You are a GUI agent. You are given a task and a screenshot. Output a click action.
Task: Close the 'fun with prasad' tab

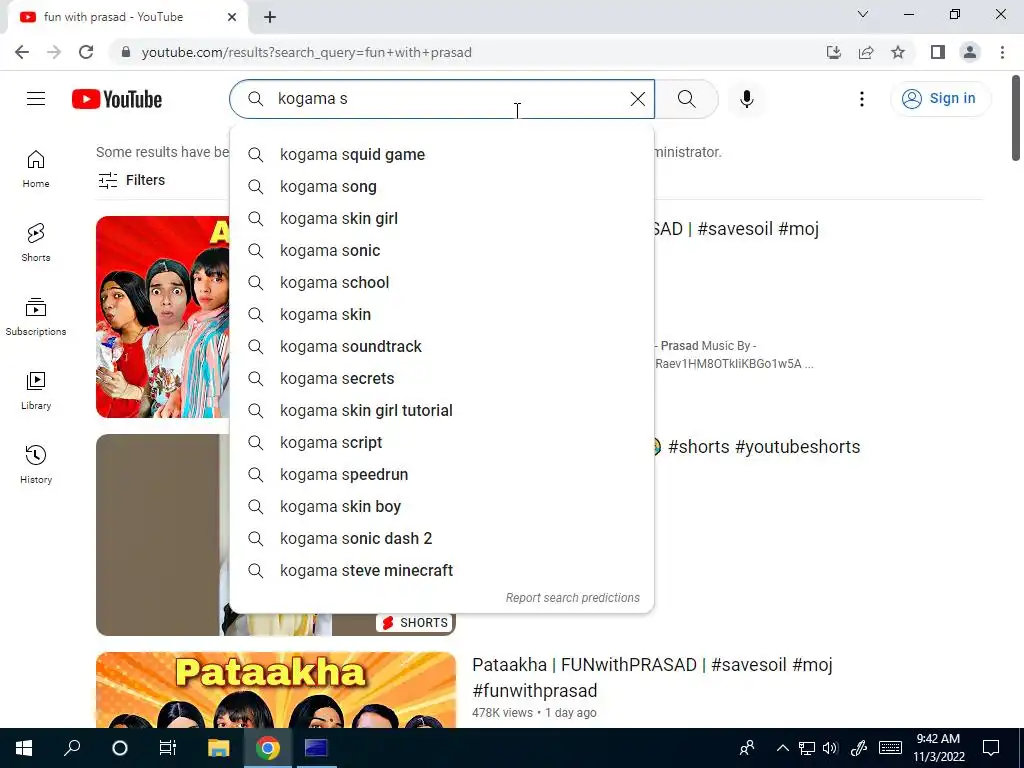232,17
